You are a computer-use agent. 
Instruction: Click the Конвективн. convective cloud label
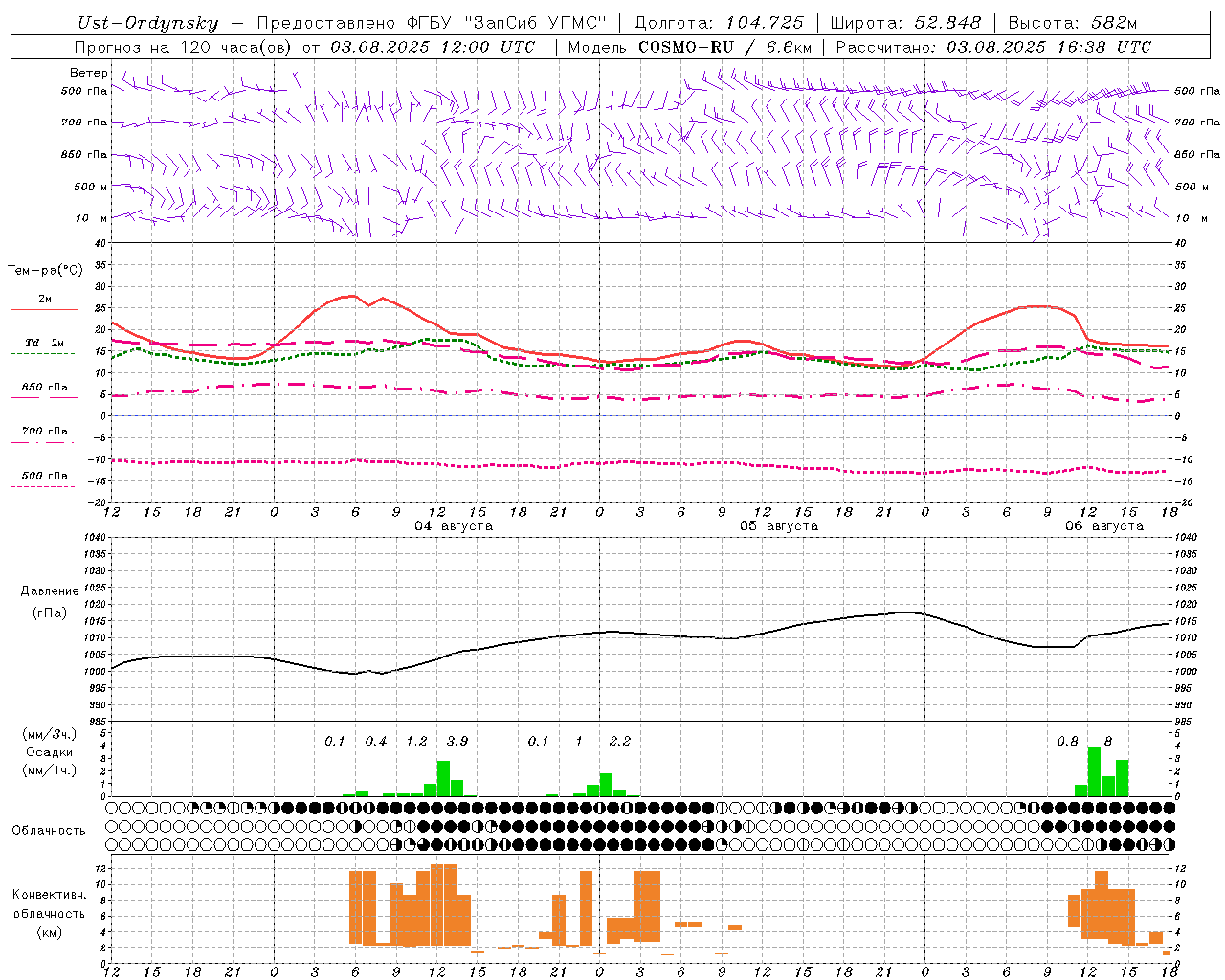tap(50, 895)
